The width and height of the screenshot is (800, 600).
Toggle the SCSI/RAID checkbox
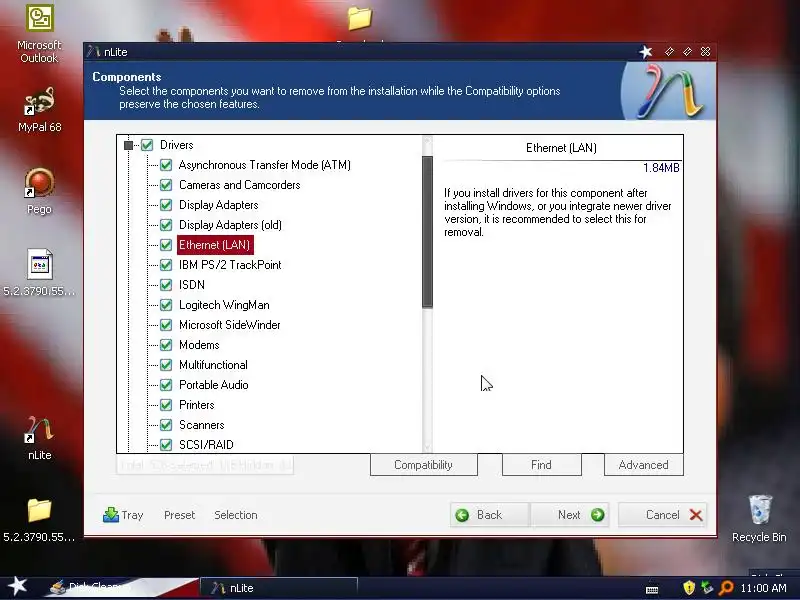[166, 445]
